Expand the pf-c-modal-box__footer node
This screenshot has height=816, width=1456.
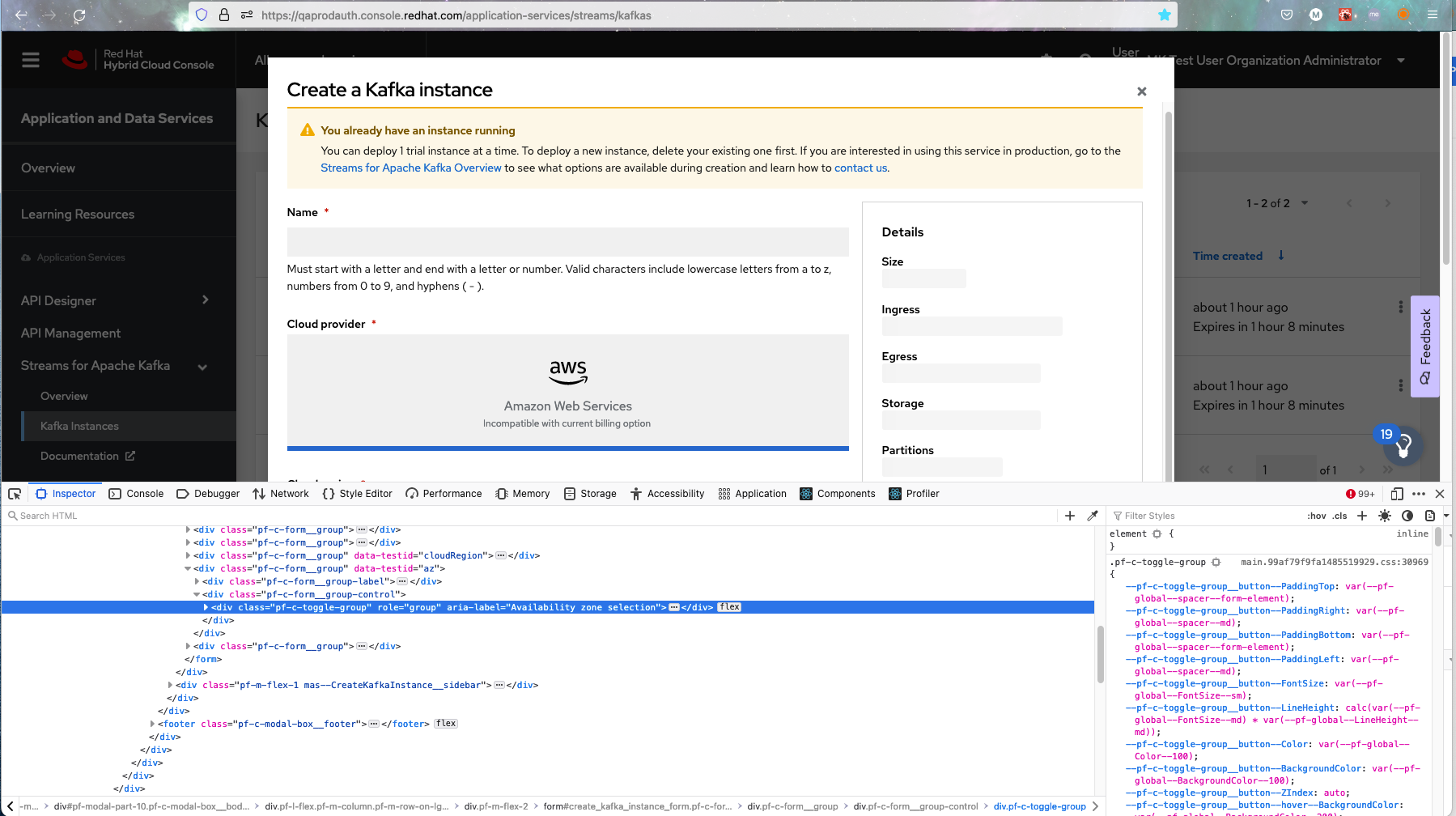coord(153,724)
